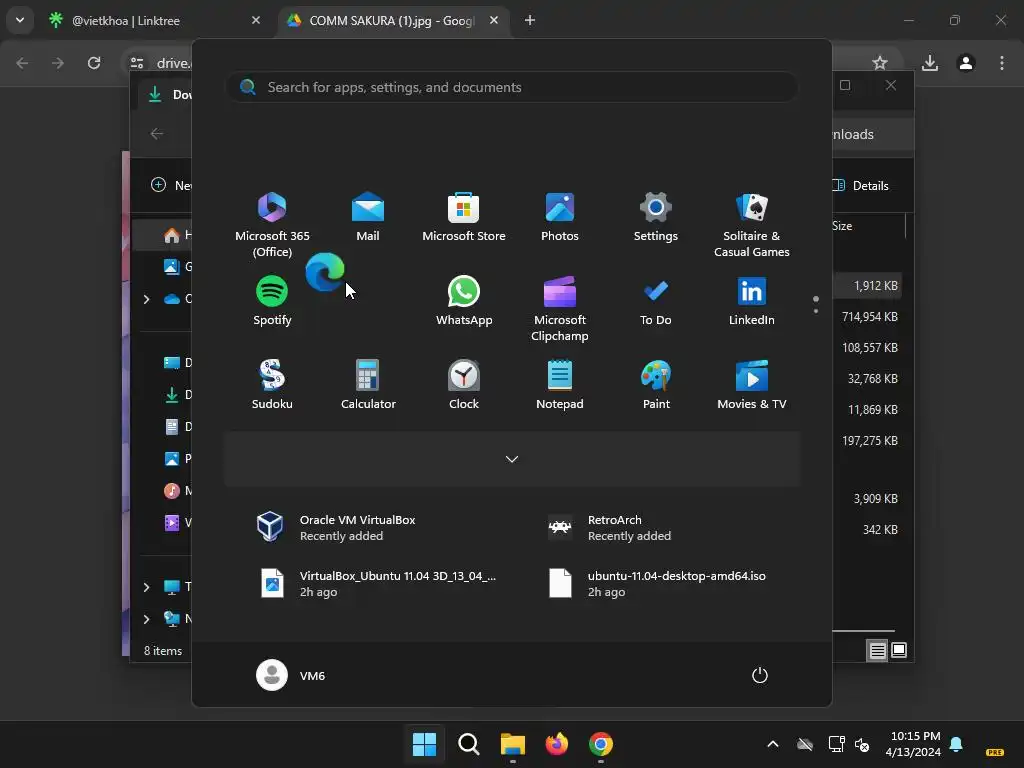Expand pinned apps with the down chevron
The image size is (1024, 768).
[512, 459]
